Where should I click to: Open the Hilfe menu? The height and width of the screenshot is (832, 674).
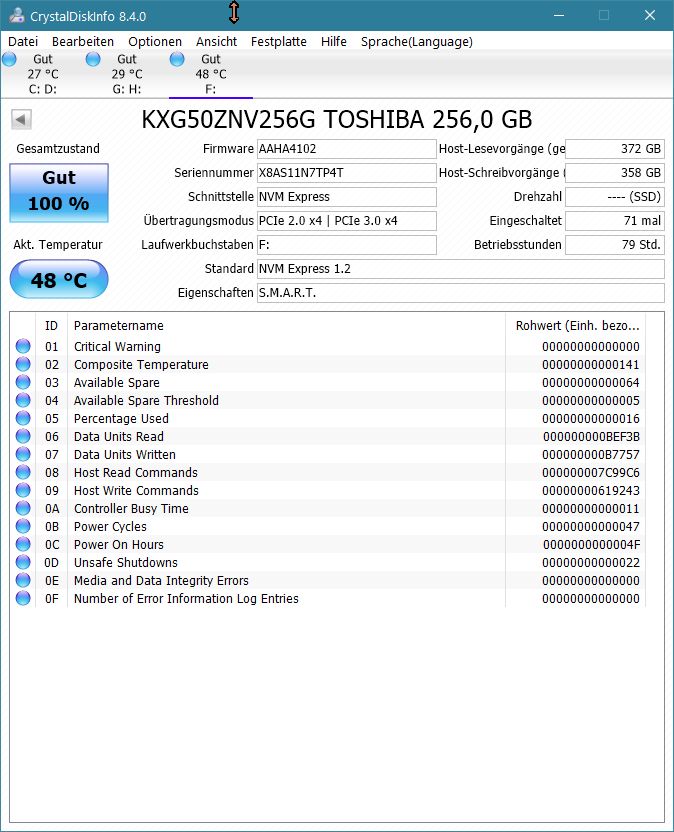(x=334, y=41)
